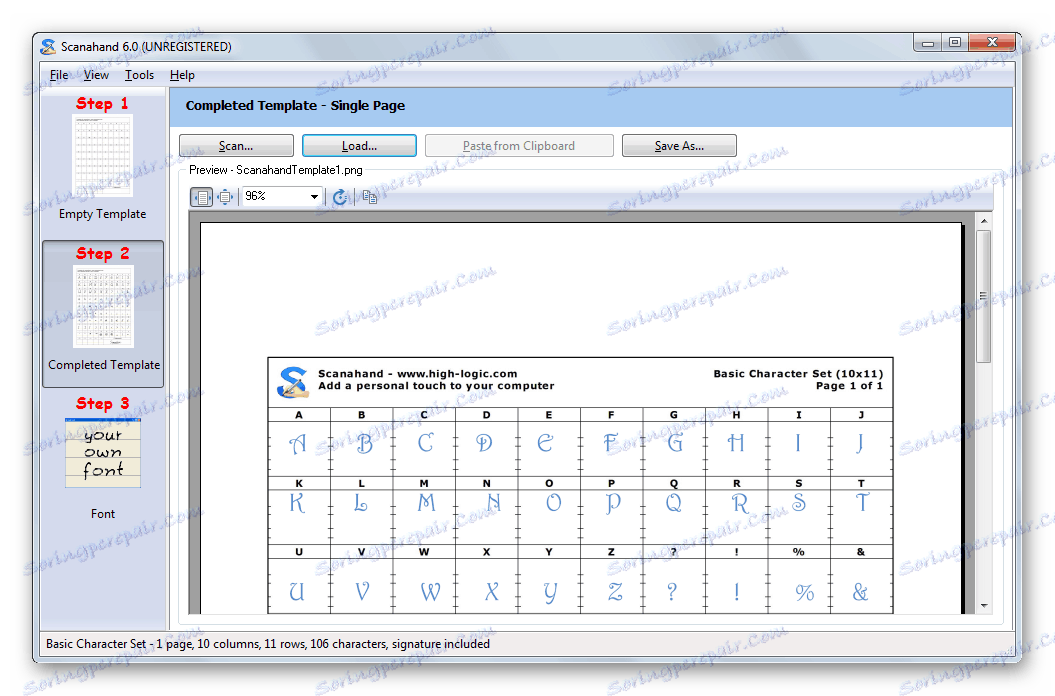Screen dimensions: 1055x696
Task: Open the Tools menu
Action: (139, 75)
